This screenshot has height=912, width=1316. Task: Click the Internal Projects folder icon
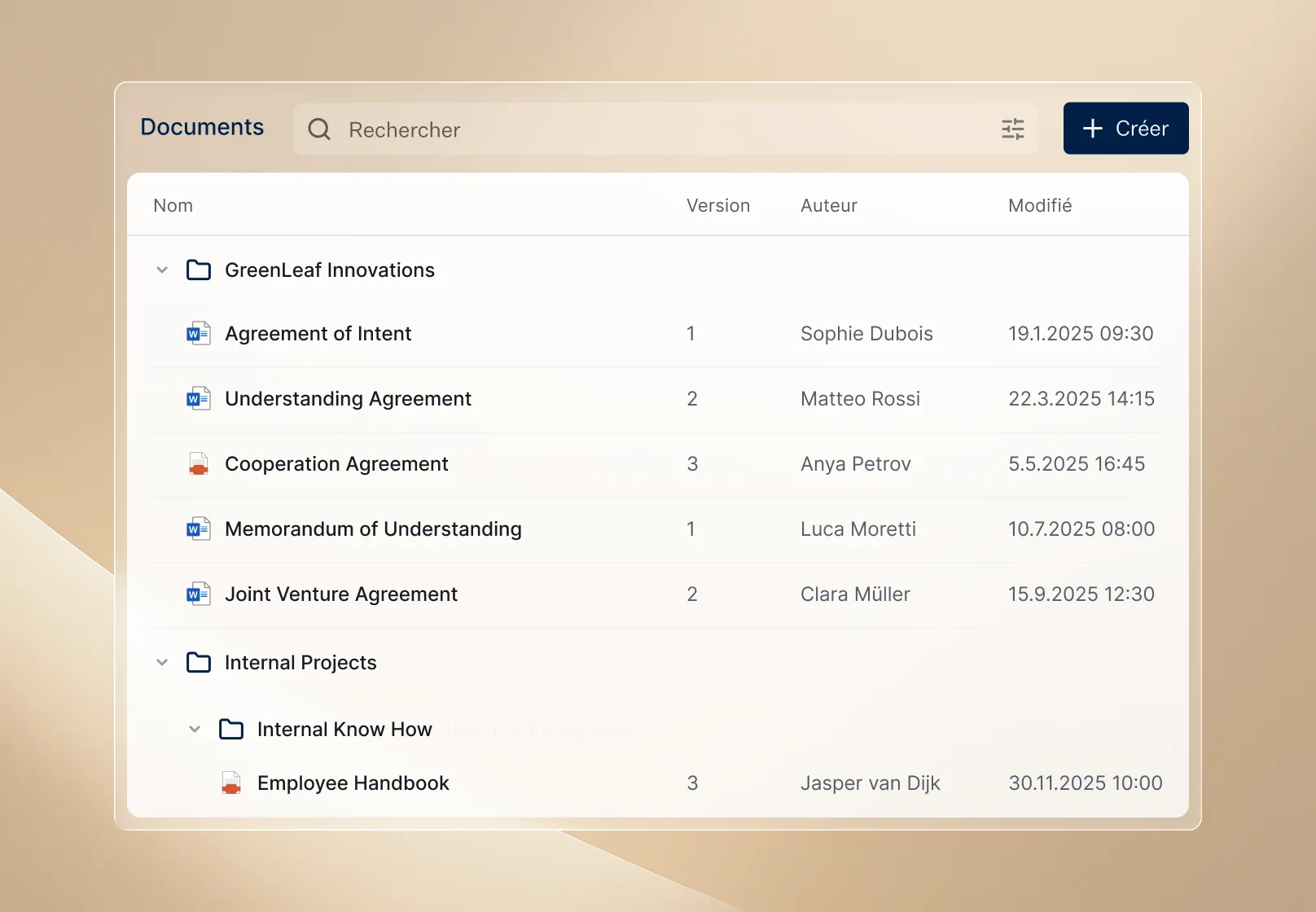click(199, 663)
